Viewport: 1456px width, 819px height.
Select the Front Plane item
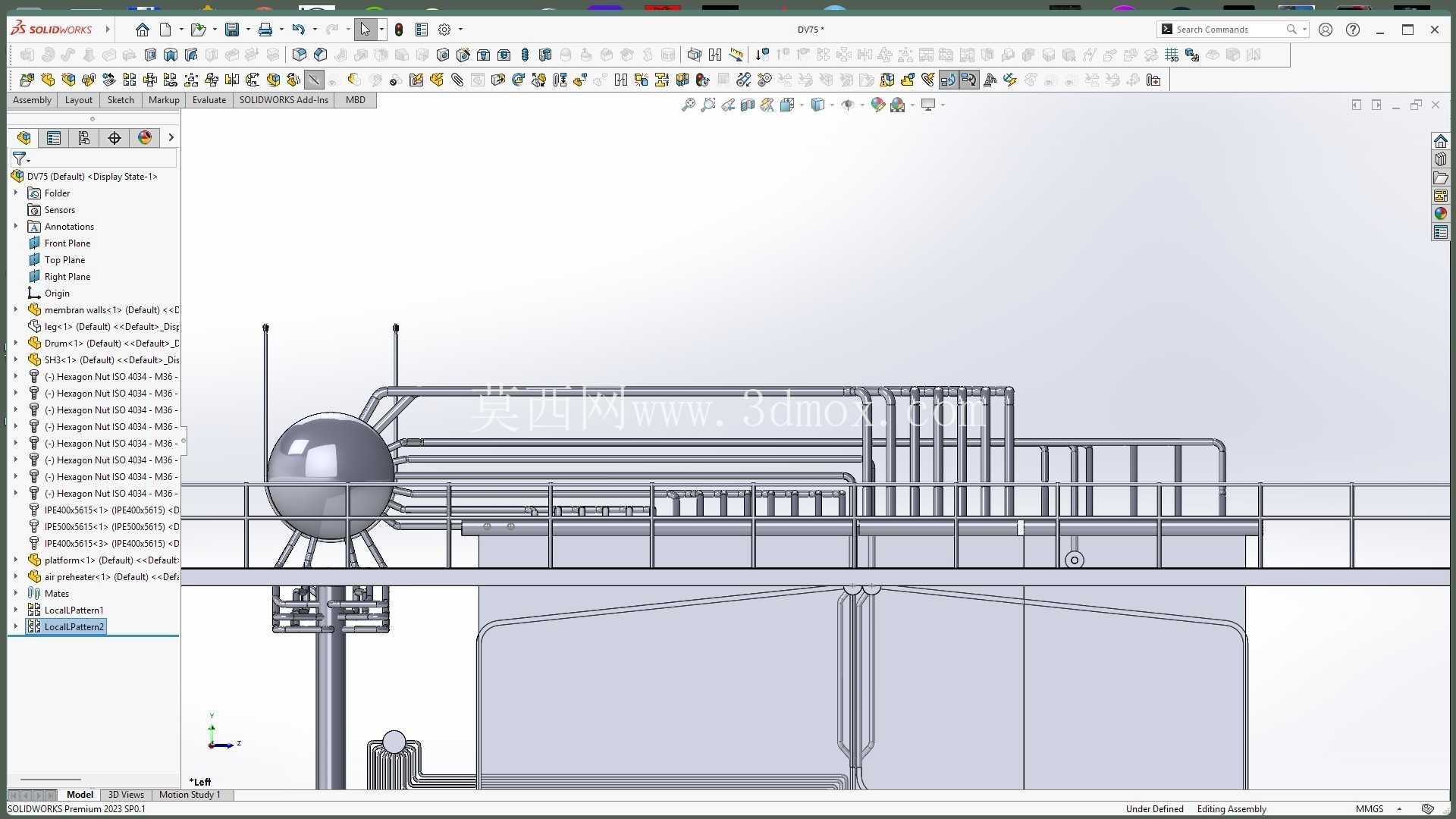coord(67,243)
